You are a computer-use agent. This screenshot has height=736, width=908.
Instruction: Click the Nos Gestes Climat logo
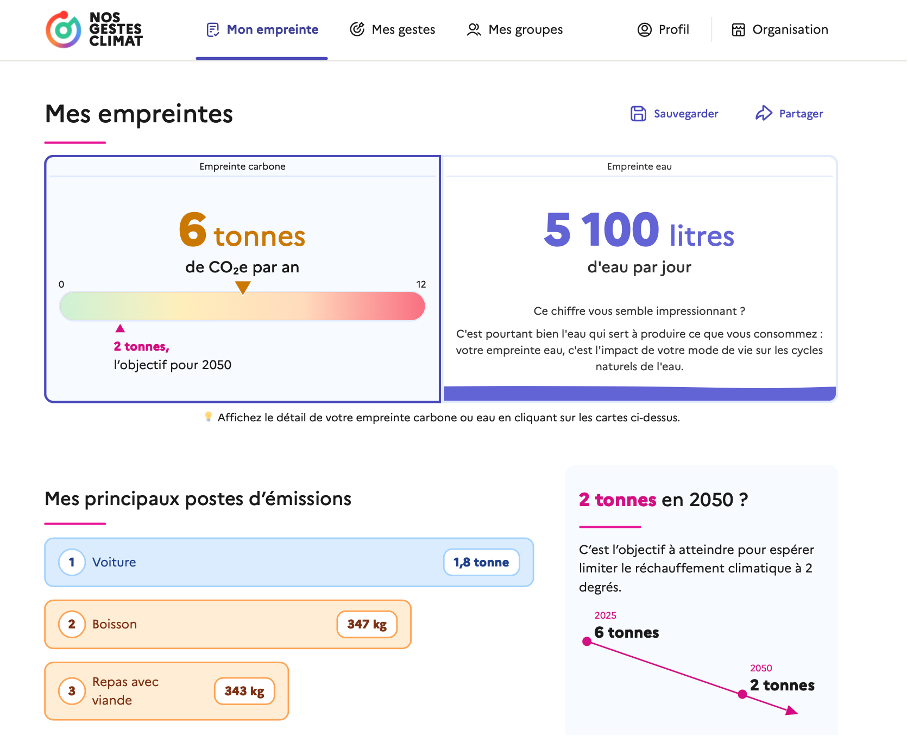click(x=94, y=30)
